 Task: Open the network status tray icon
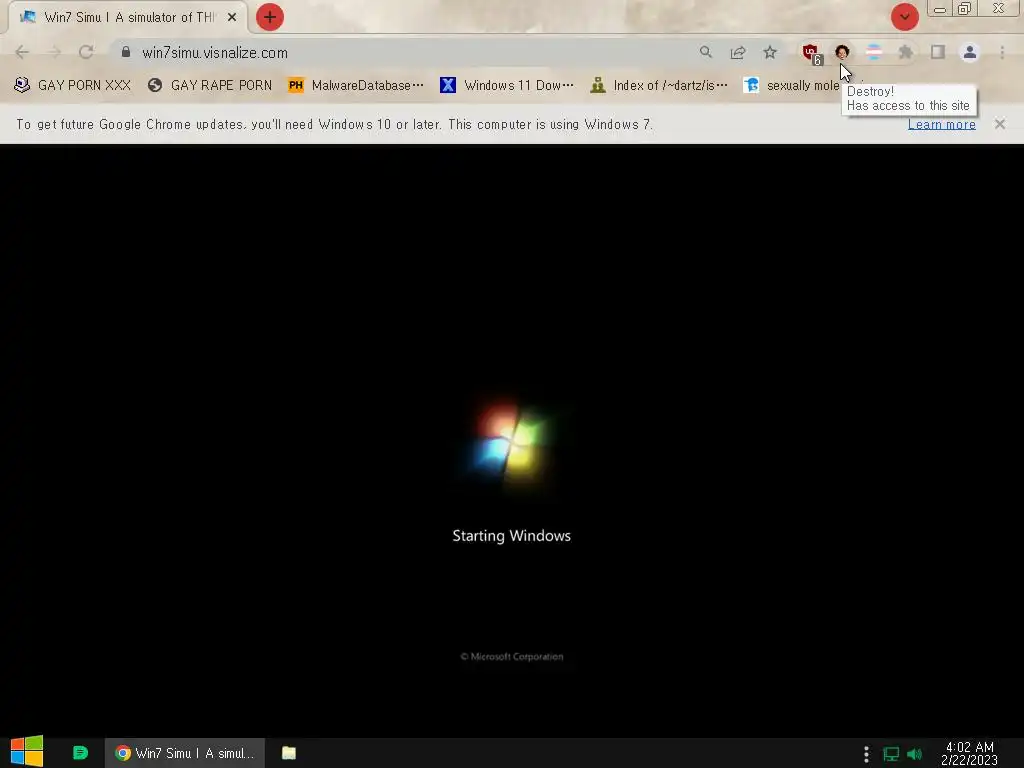point(891,754)
